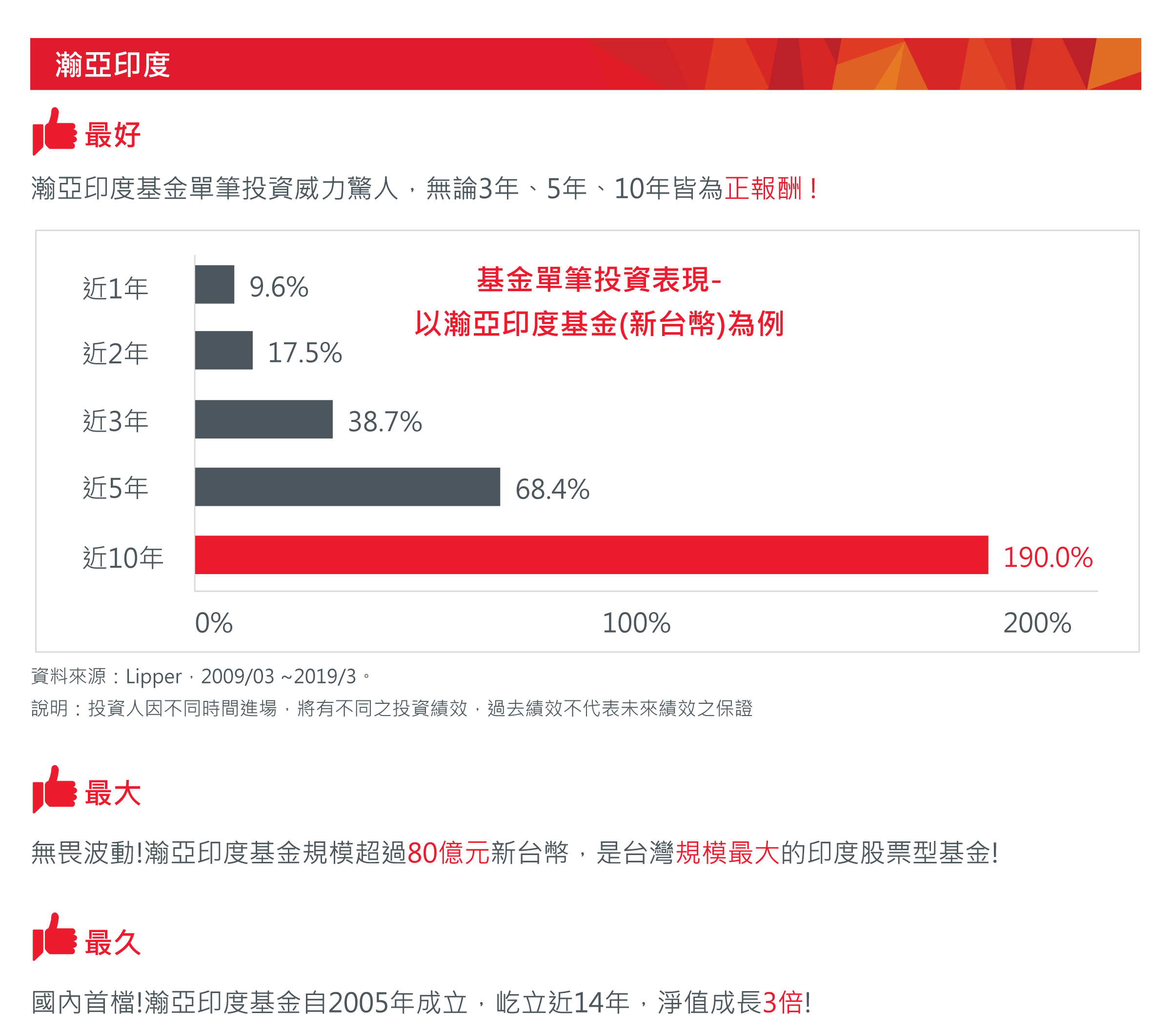Image resolution: width=1171 pixels, height=1036 pixels.
Task: Click the 最久 section heading
Action: (x=113, y=942)
